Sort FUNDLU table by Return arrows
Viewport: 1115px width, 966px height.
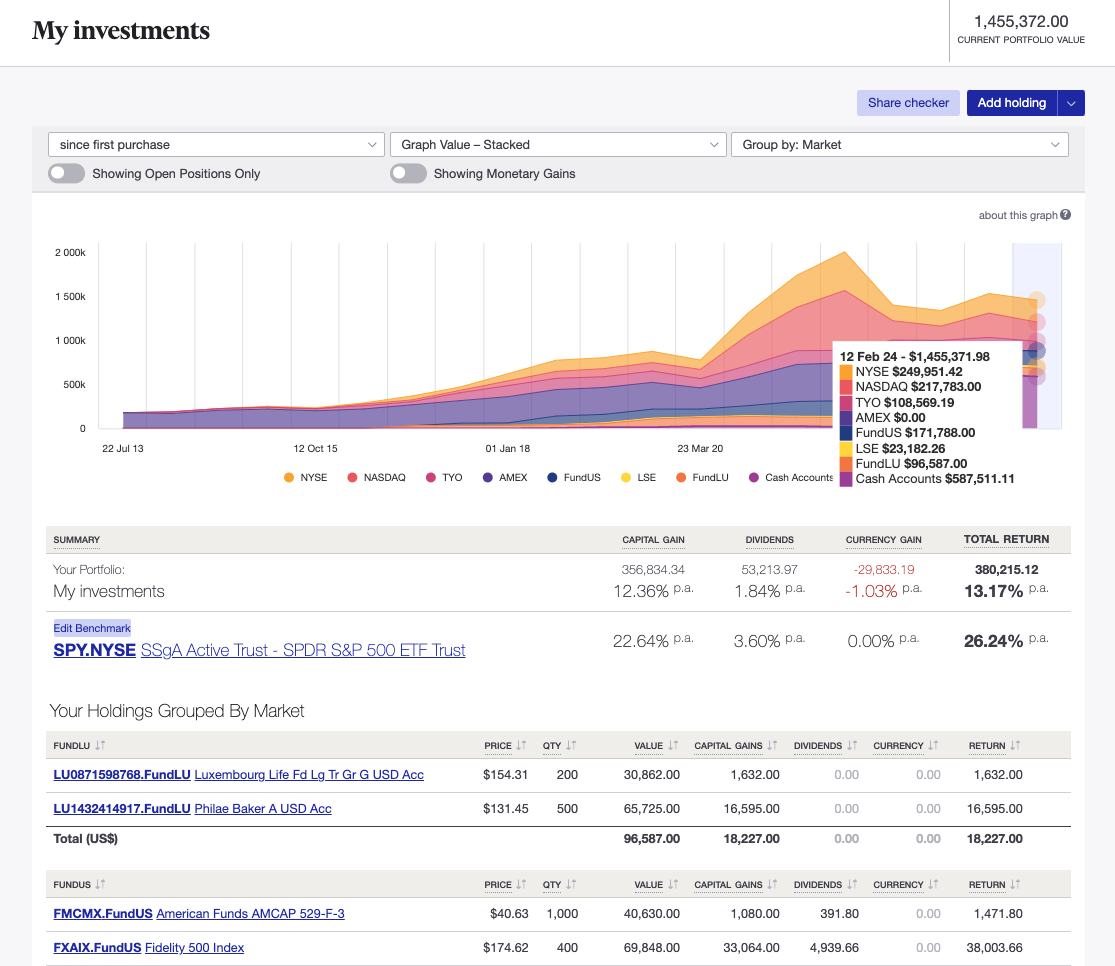(x=1015, y=745)
